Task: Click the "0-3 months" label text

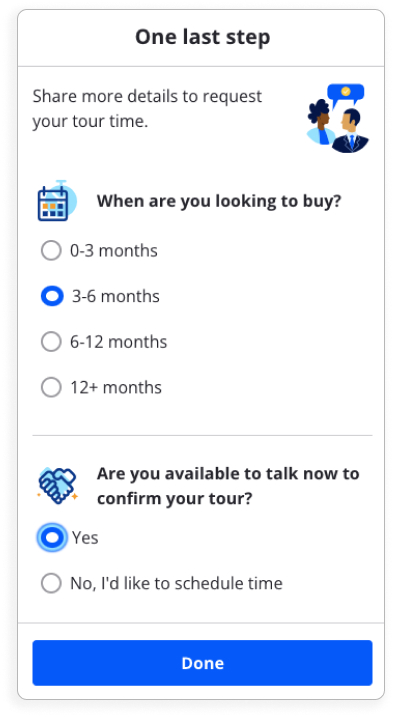Action: click(114, 251)
